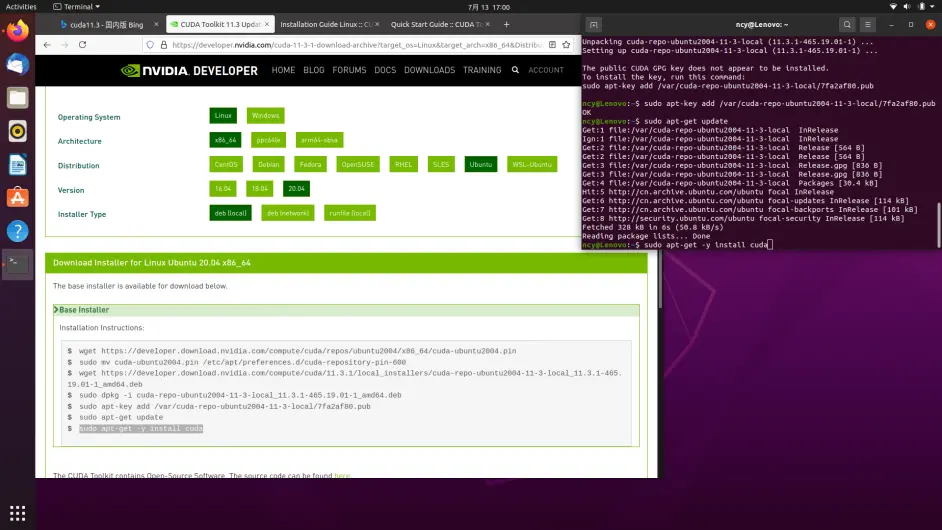Select OpenSUSE distribution
The width and height of the screenshot is (942, 530).
[358, 164]
